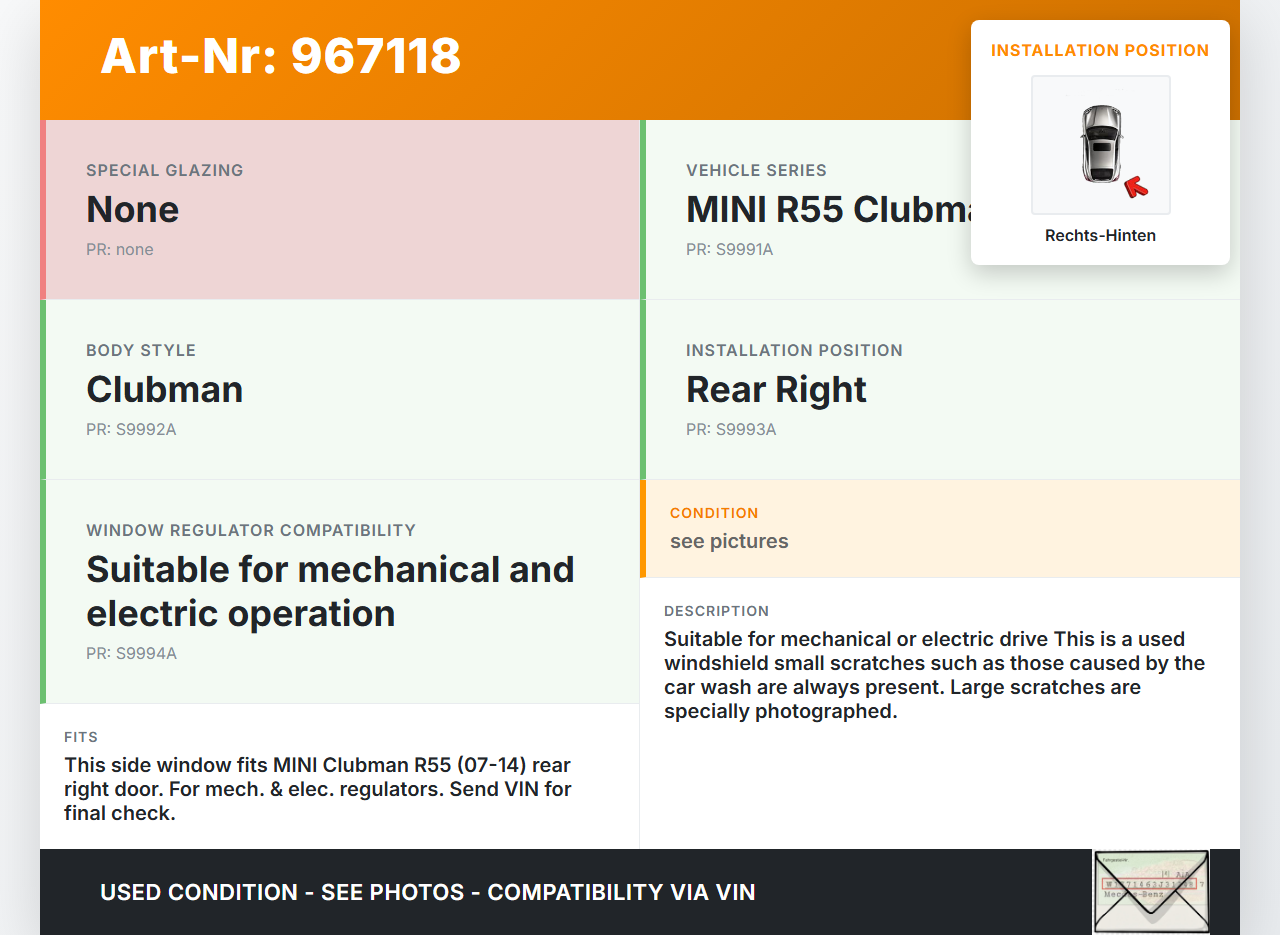Click the PR: S9992A code
Screen dimensions: 1280x935
(x=131, y=430)
